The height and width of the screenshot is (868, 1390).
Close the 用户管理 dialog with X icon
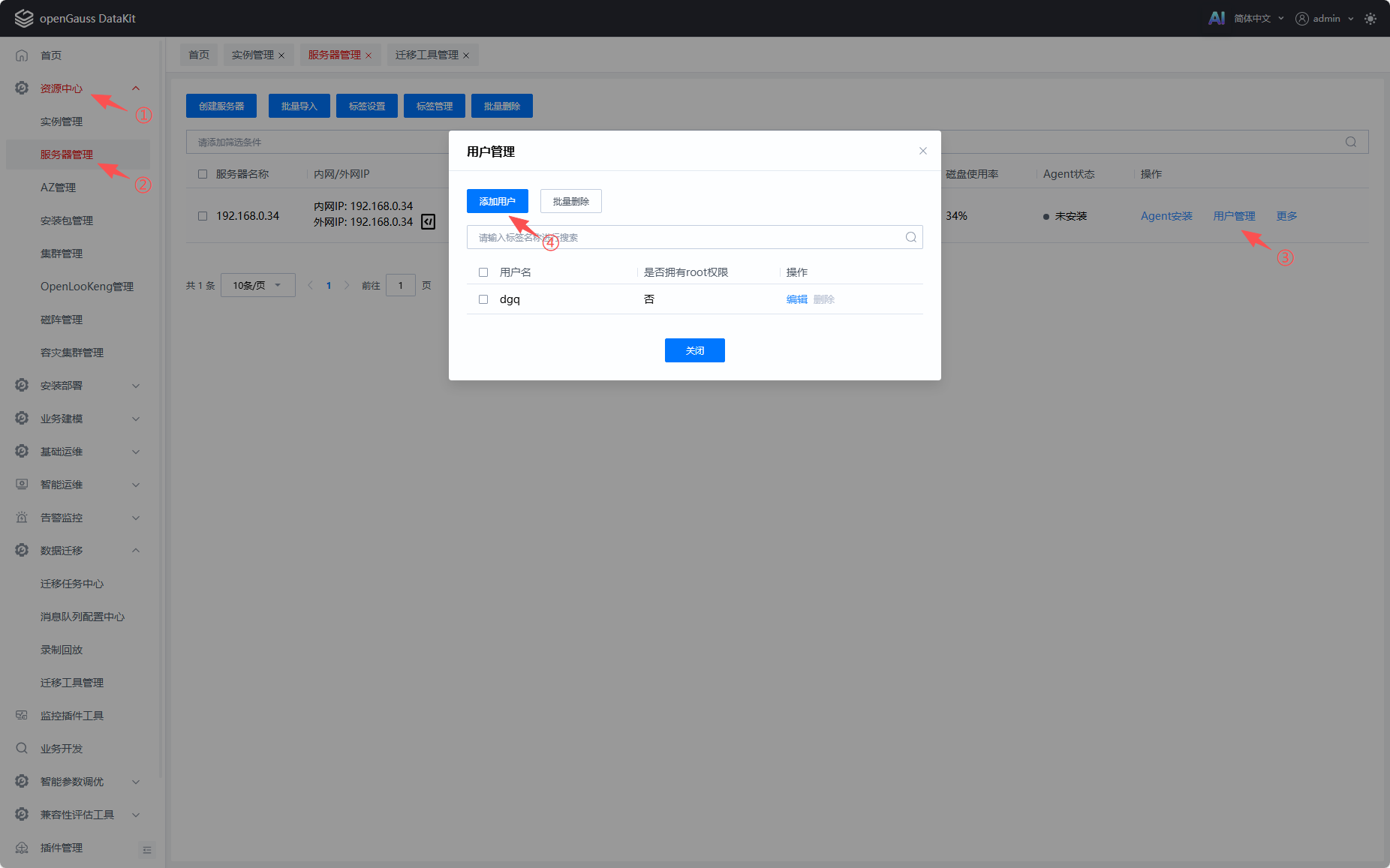click(923, 151)
